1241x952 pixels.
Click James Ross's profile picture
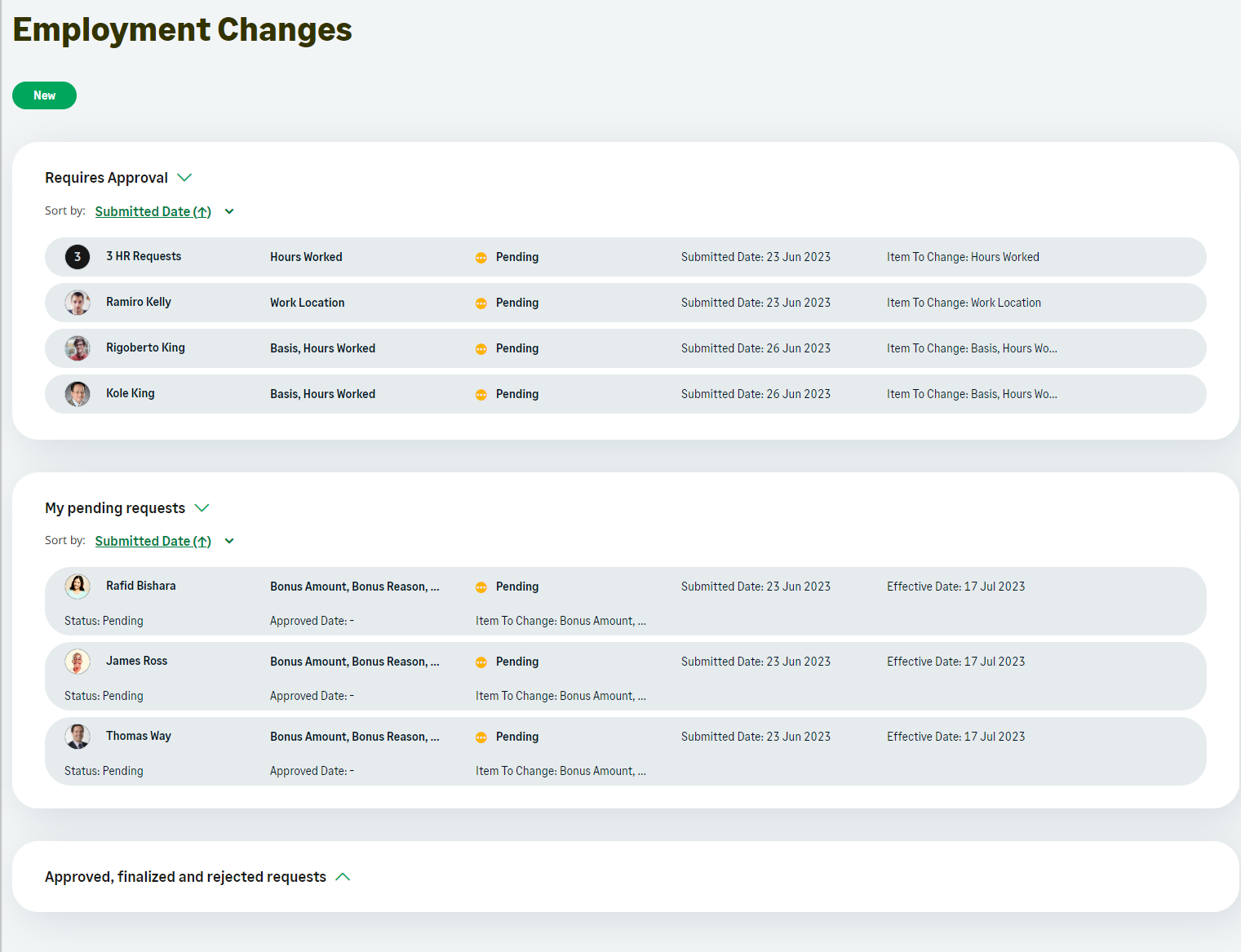tap(78, 662)
